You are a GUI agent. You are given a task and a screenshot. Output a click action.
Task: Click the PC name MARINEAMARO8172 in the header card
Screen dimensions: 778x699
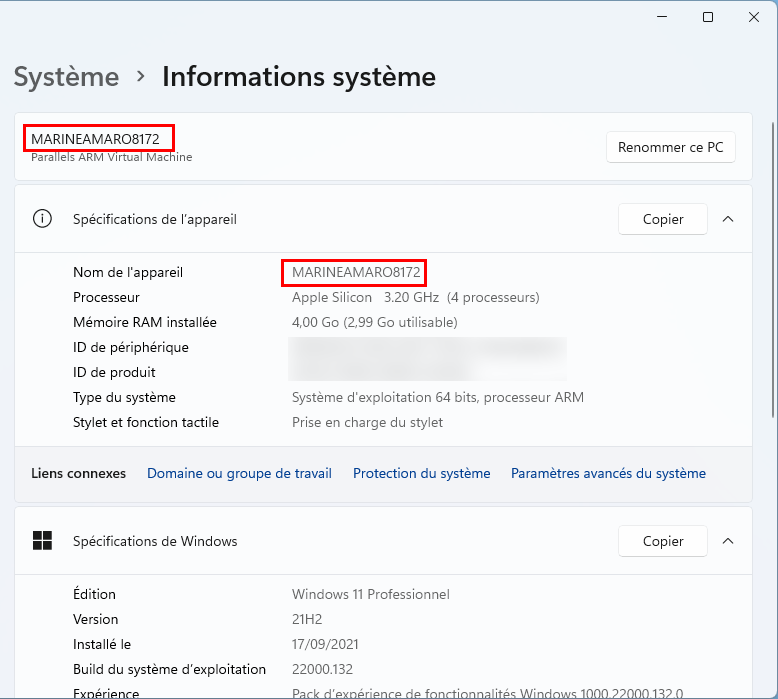pos(95,139)
